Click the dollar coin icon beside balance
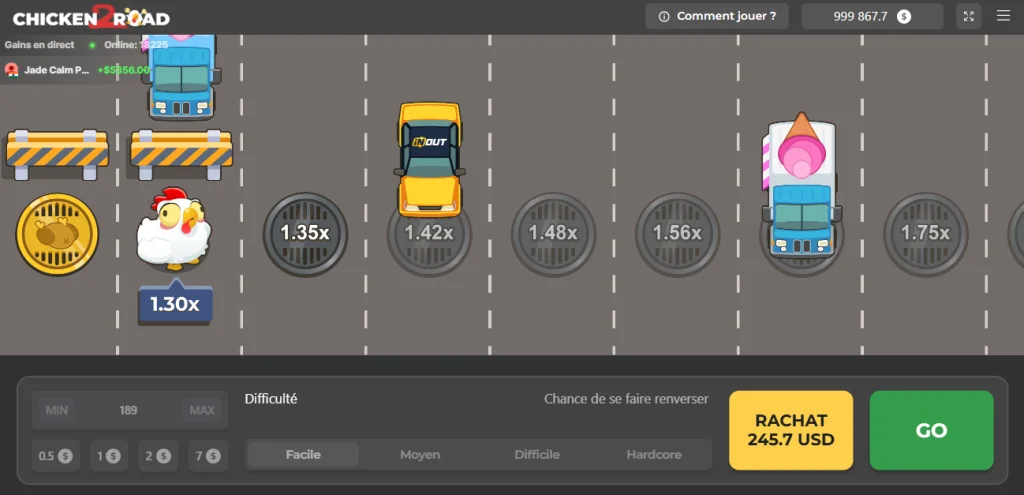 (903, 16)
